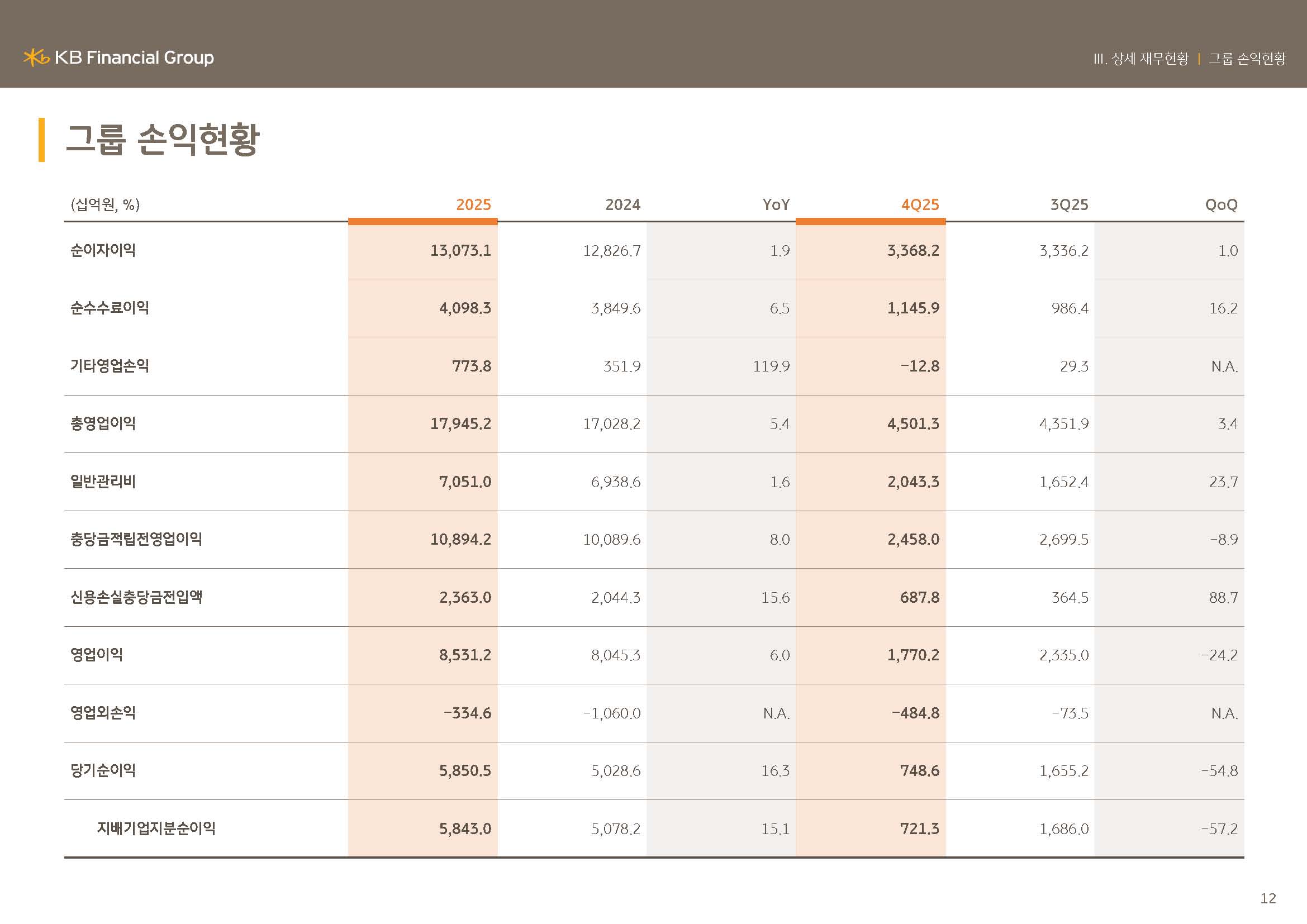Click the KB star logo icon
Image resolution: width=1307 pixels, height=924 pixels.
36,58
